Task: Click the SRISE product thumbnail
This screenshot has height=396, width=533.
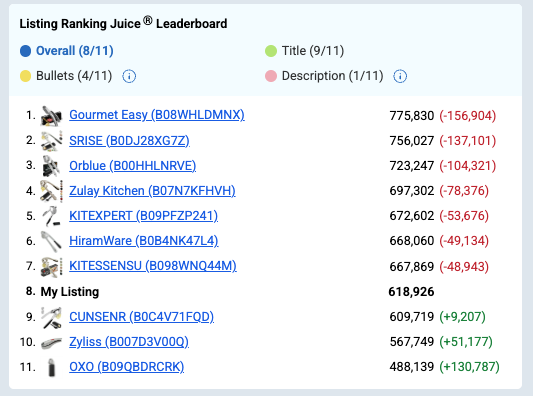Action: click(x=51, y=141)
